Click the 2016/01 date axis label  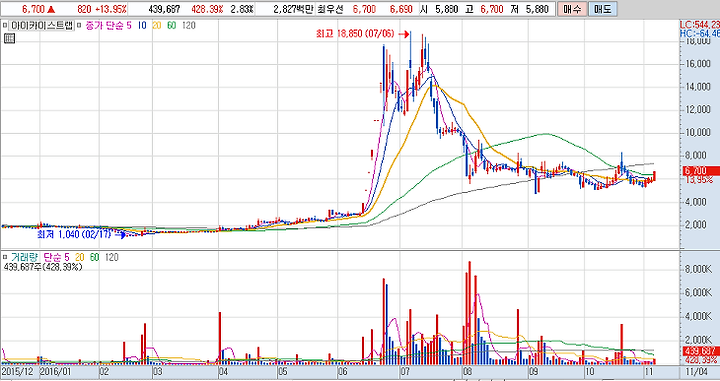coord(55,371)
